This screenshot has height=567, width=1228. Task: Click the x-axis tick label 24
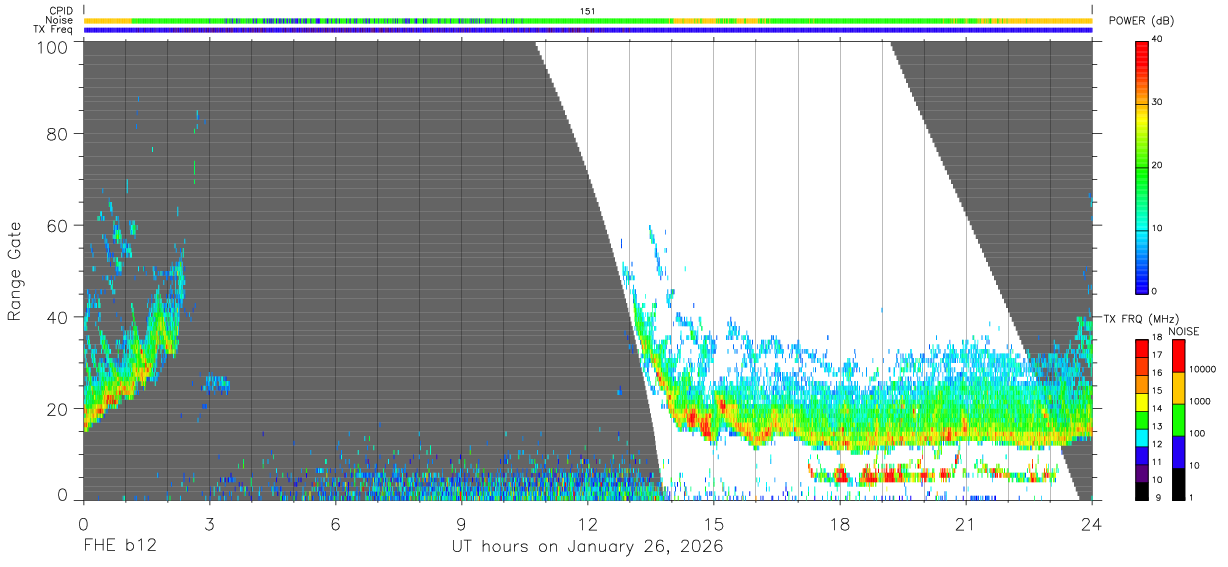tap(1091, 524)
